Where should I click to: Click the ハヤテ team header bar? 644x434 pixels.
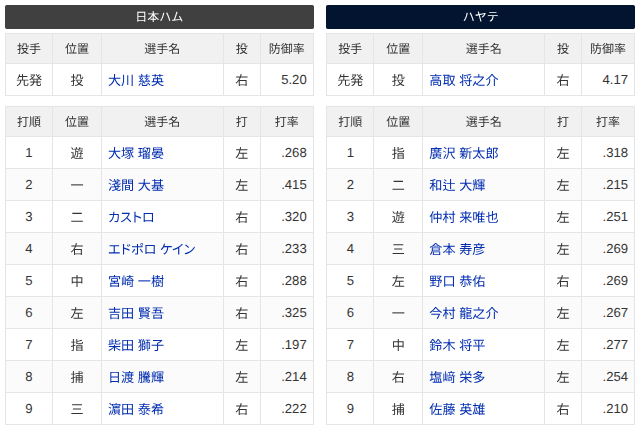(x=481, y=17)
